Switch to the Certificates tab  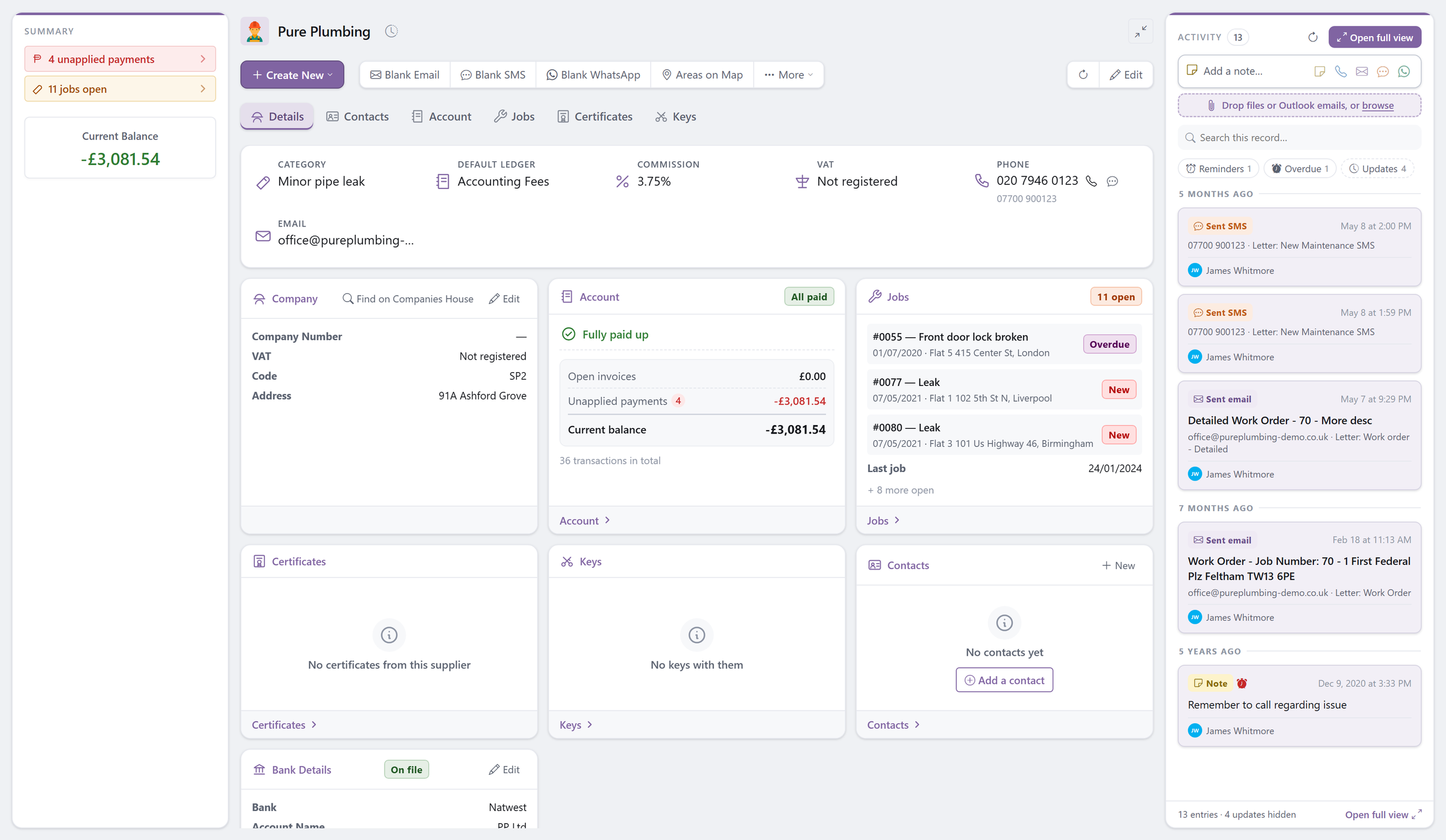tap(595, 116)
